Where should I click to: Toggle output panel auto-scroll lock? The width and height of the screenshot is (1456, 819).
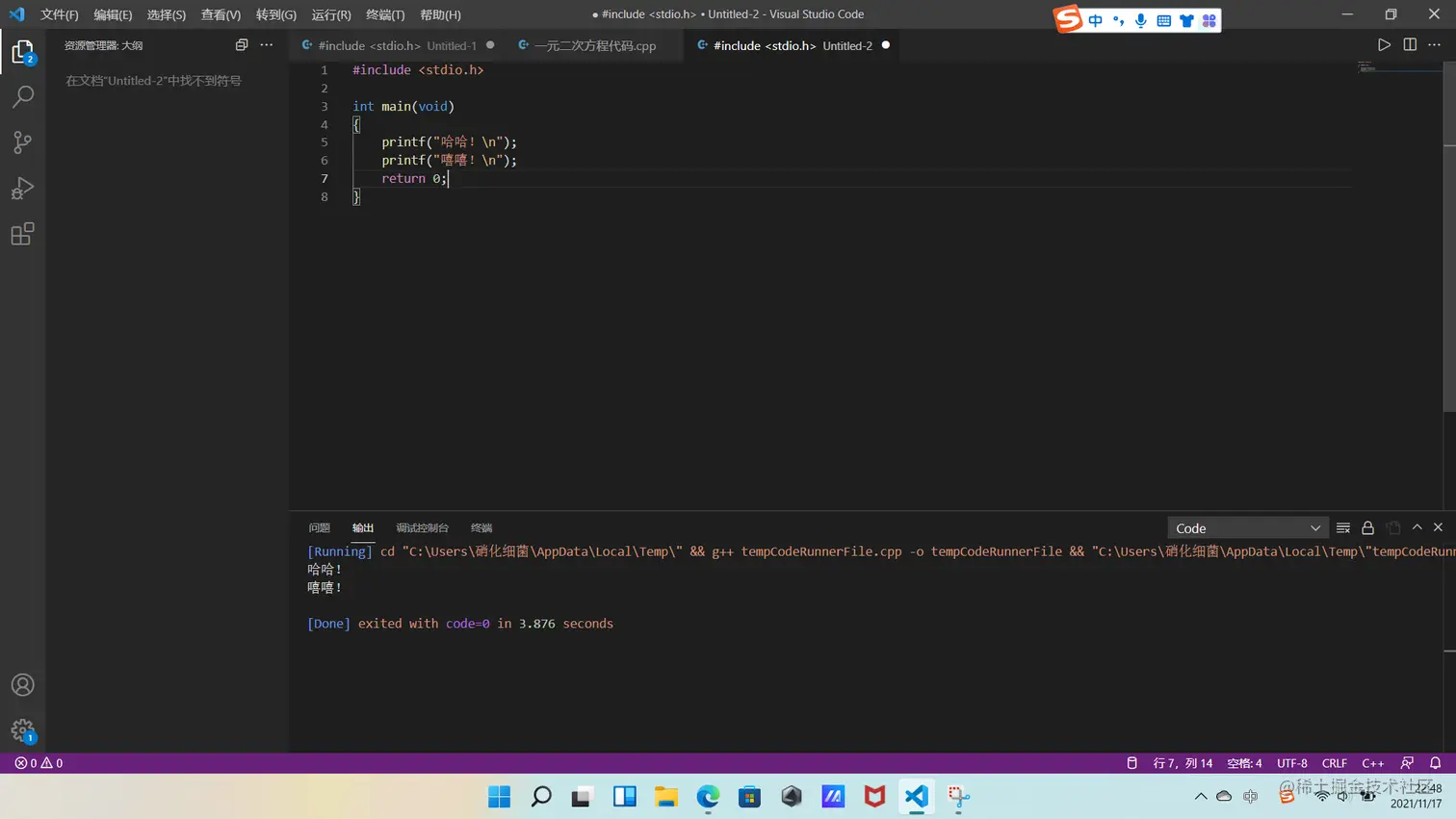[1367, 527]
